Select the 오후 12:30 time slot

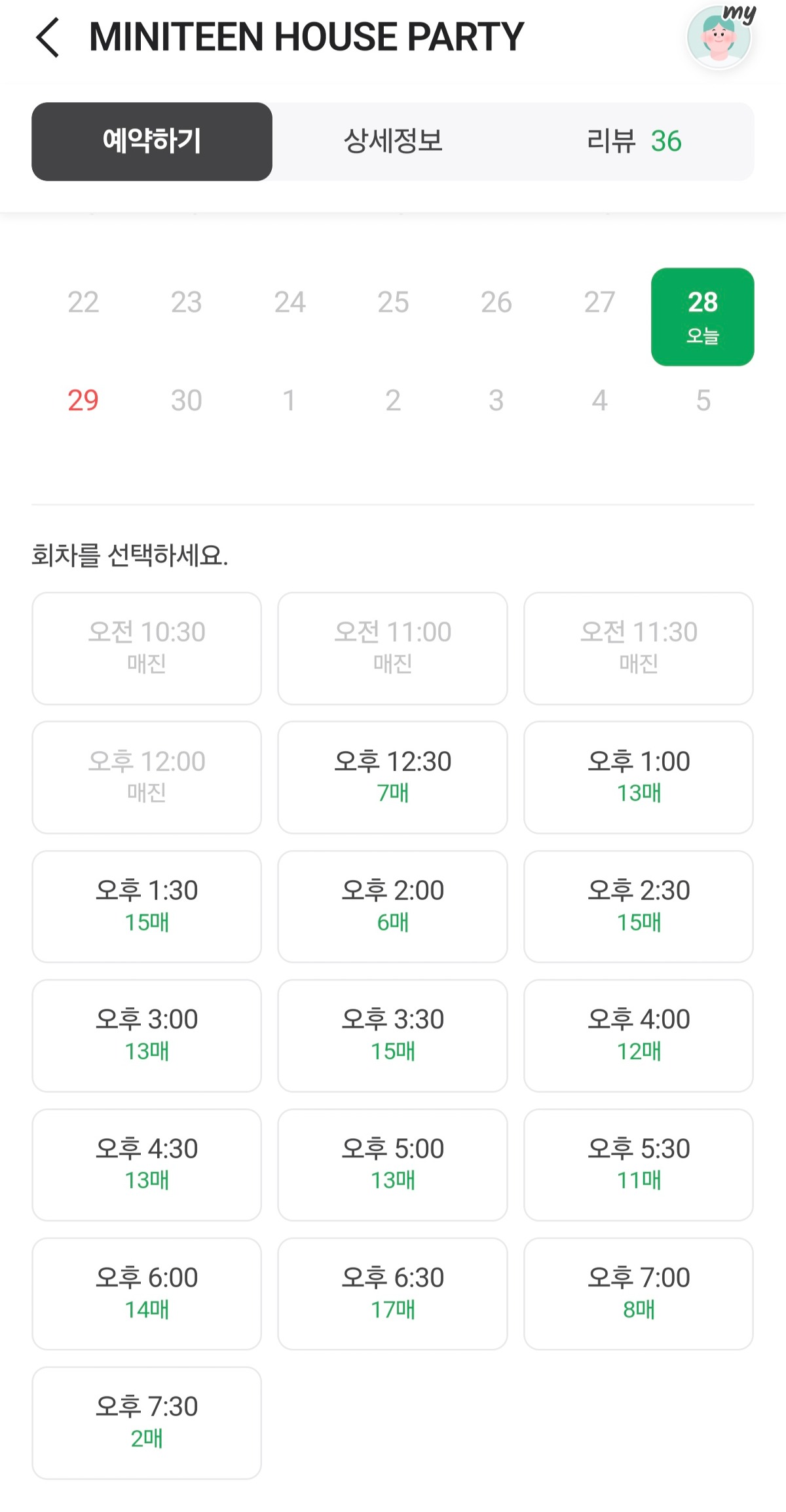392,777
